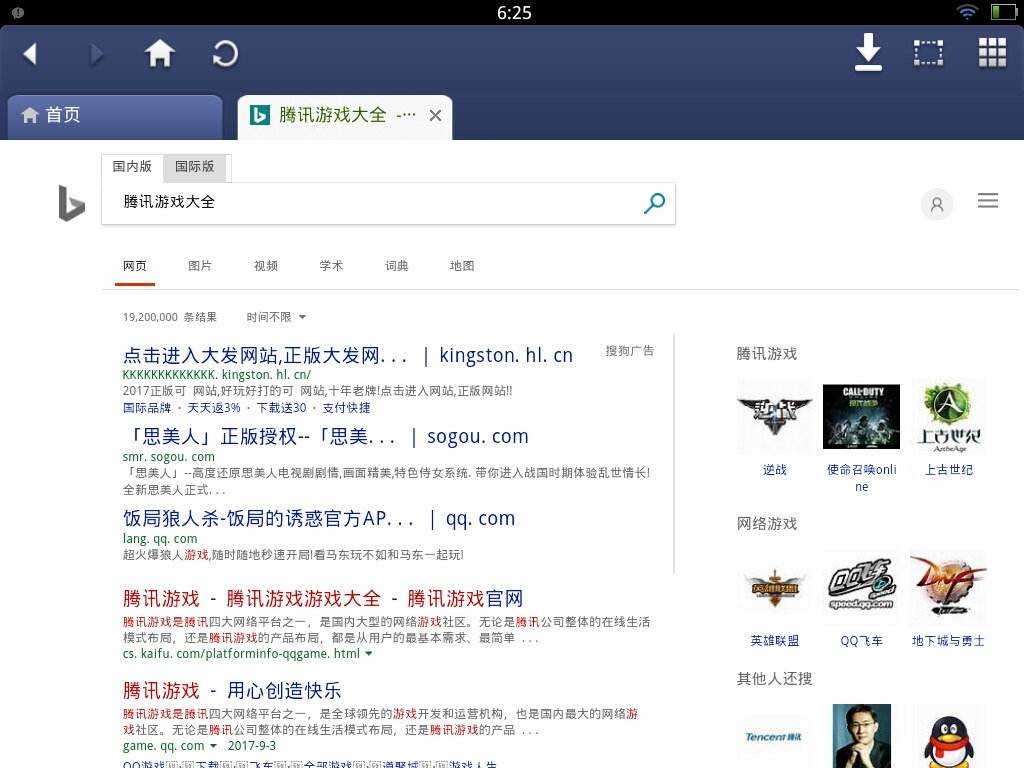Select the 地图 results tab
This screenshot has width=1024, height=768.
coord(462,266)
